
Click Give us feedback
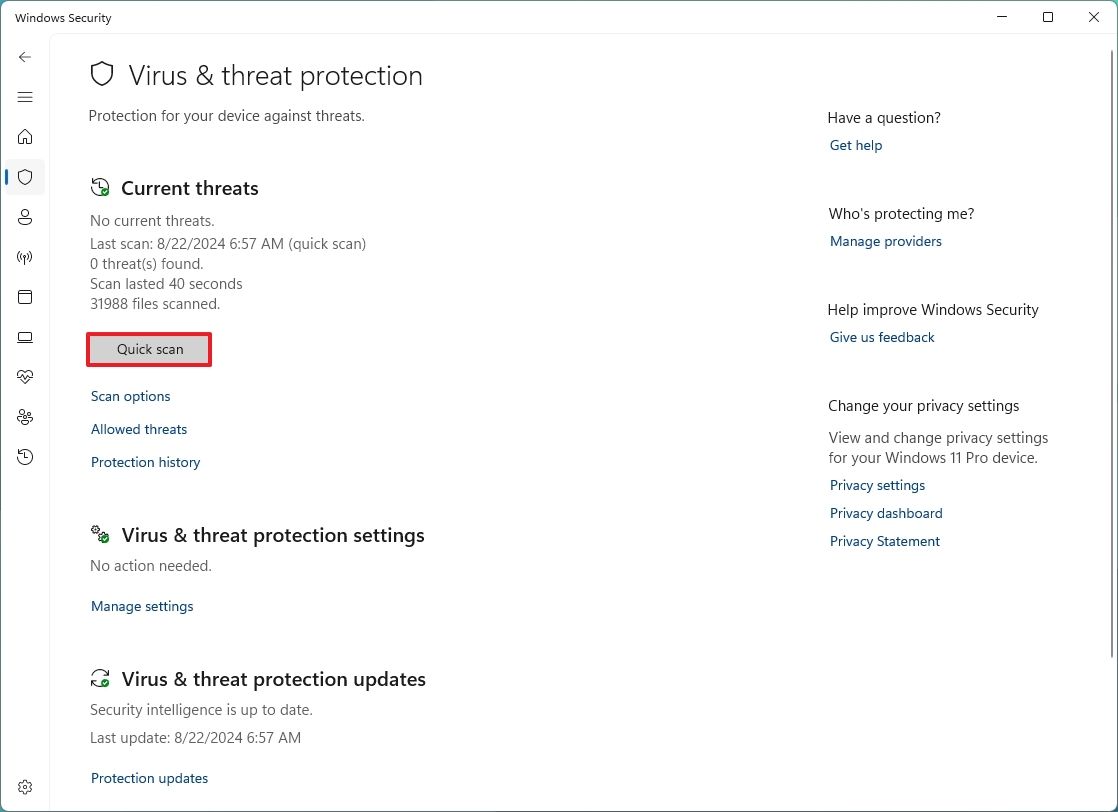click(881, 337)
